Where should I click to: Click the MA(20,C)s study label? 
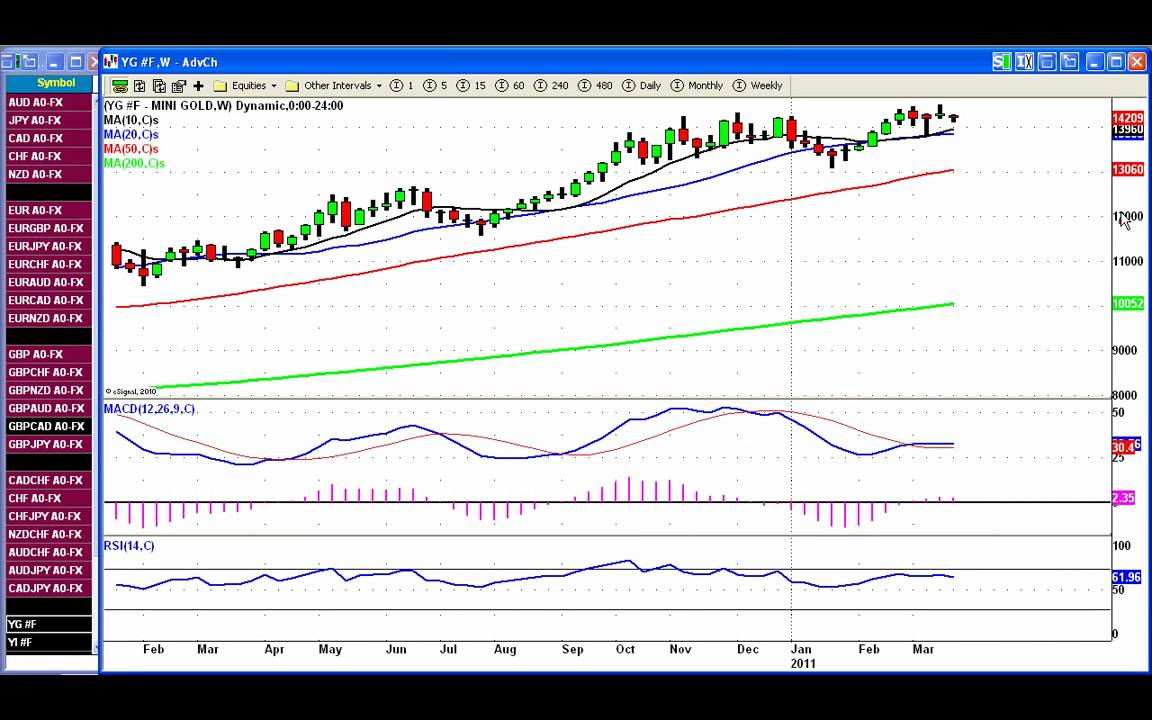tap(131, 134)
